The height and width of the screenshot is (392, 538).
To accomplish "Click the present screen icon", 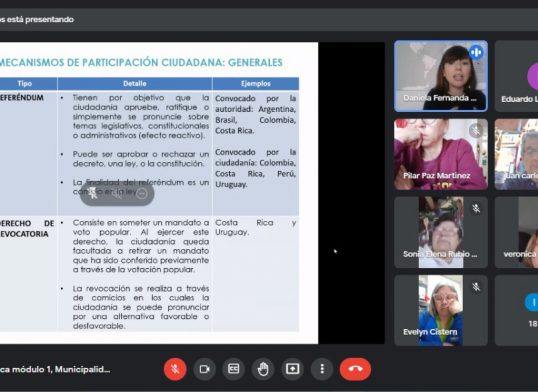I will (x=292, y=369).
